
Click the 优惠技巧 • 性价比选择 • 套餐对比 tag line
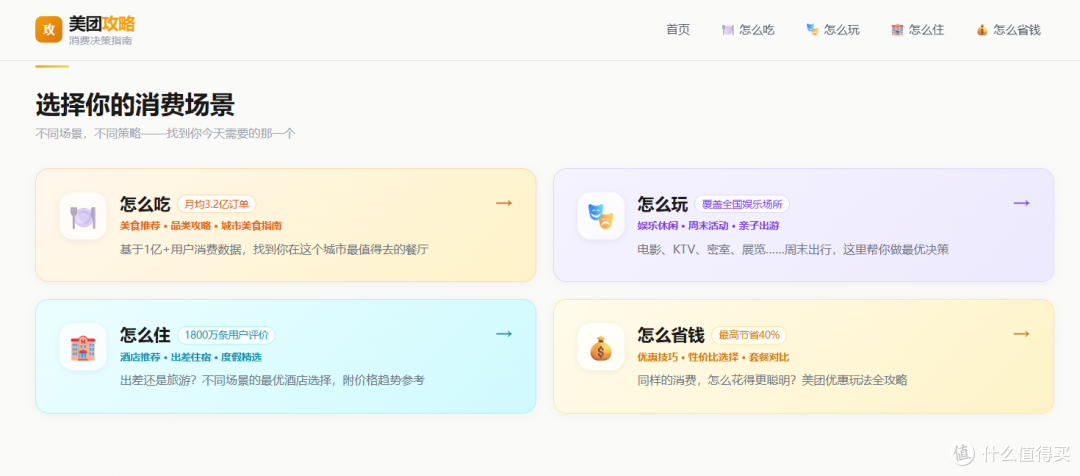tap(713, 357)
